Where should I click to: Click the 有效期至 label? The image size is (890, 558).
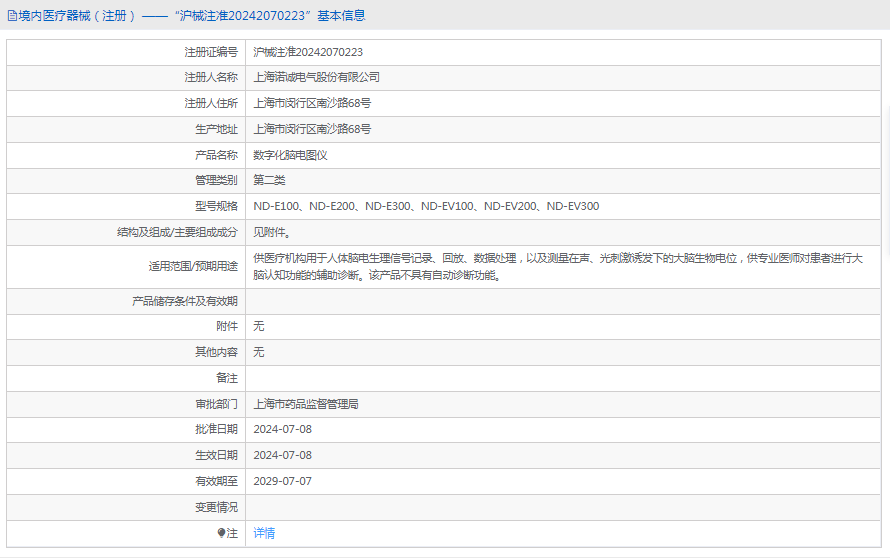(216, 481)
